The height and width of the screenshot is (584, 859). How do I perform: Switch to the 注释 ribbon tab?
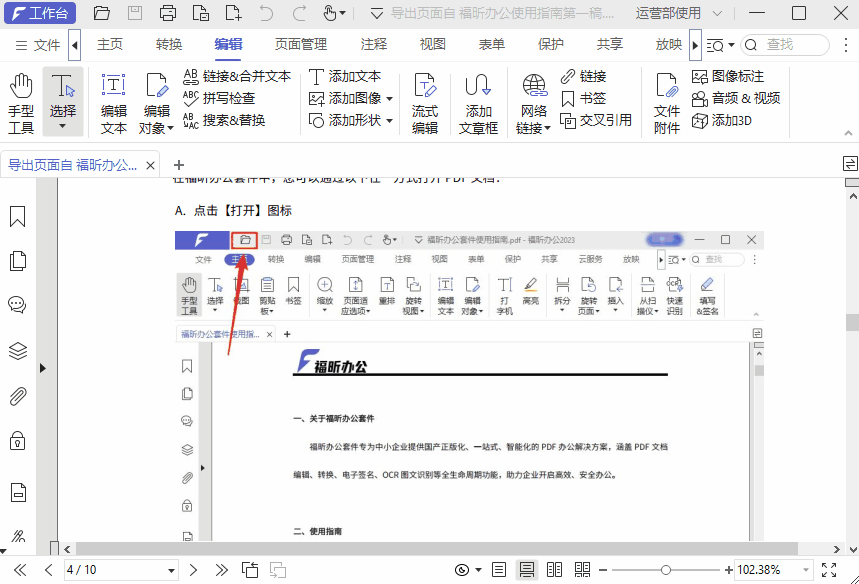pyautogui.click(x=372, y=44)
